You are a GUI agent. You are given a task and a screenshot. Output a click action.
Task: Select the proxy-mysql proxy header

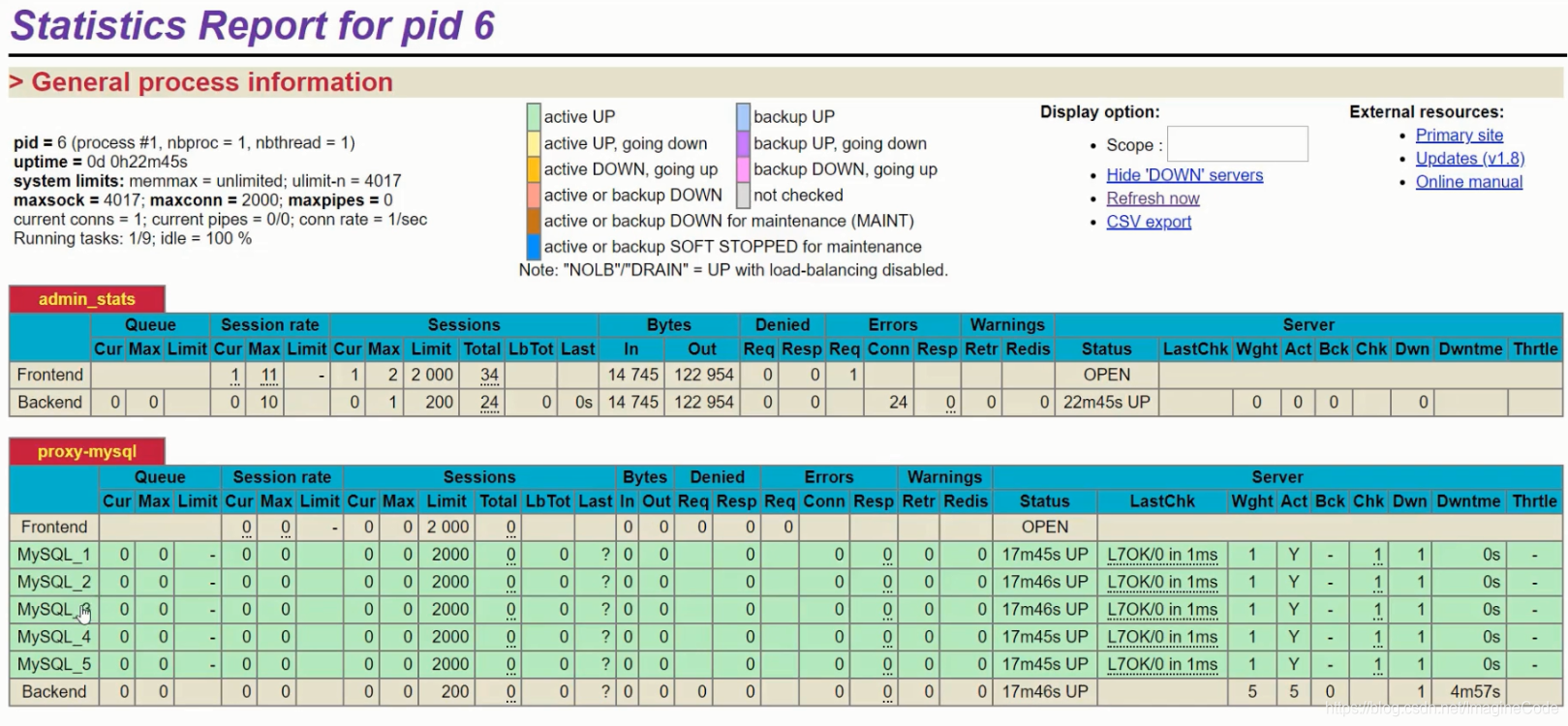87,451
